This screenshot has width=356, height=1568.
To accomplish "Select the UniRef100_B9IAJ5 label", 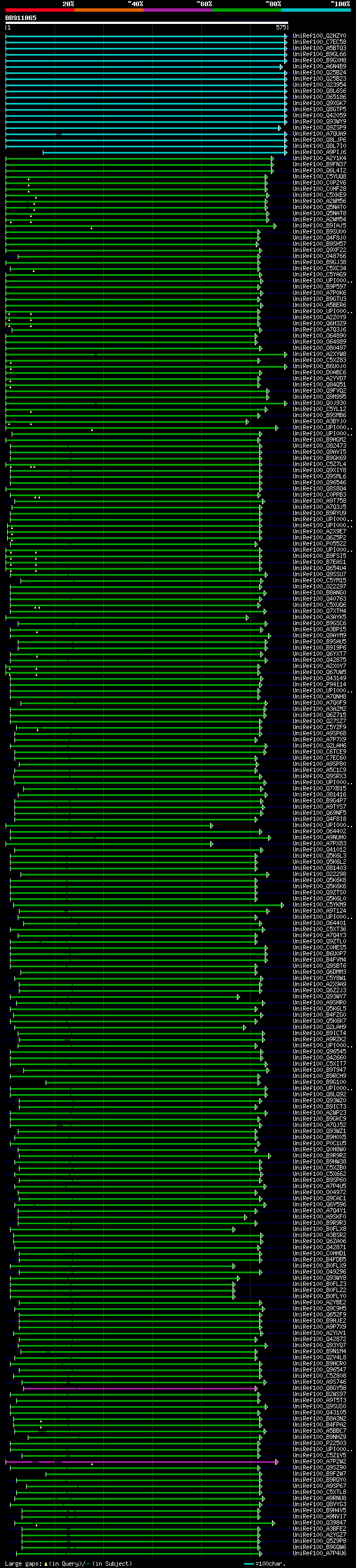I will coord(319,225).
